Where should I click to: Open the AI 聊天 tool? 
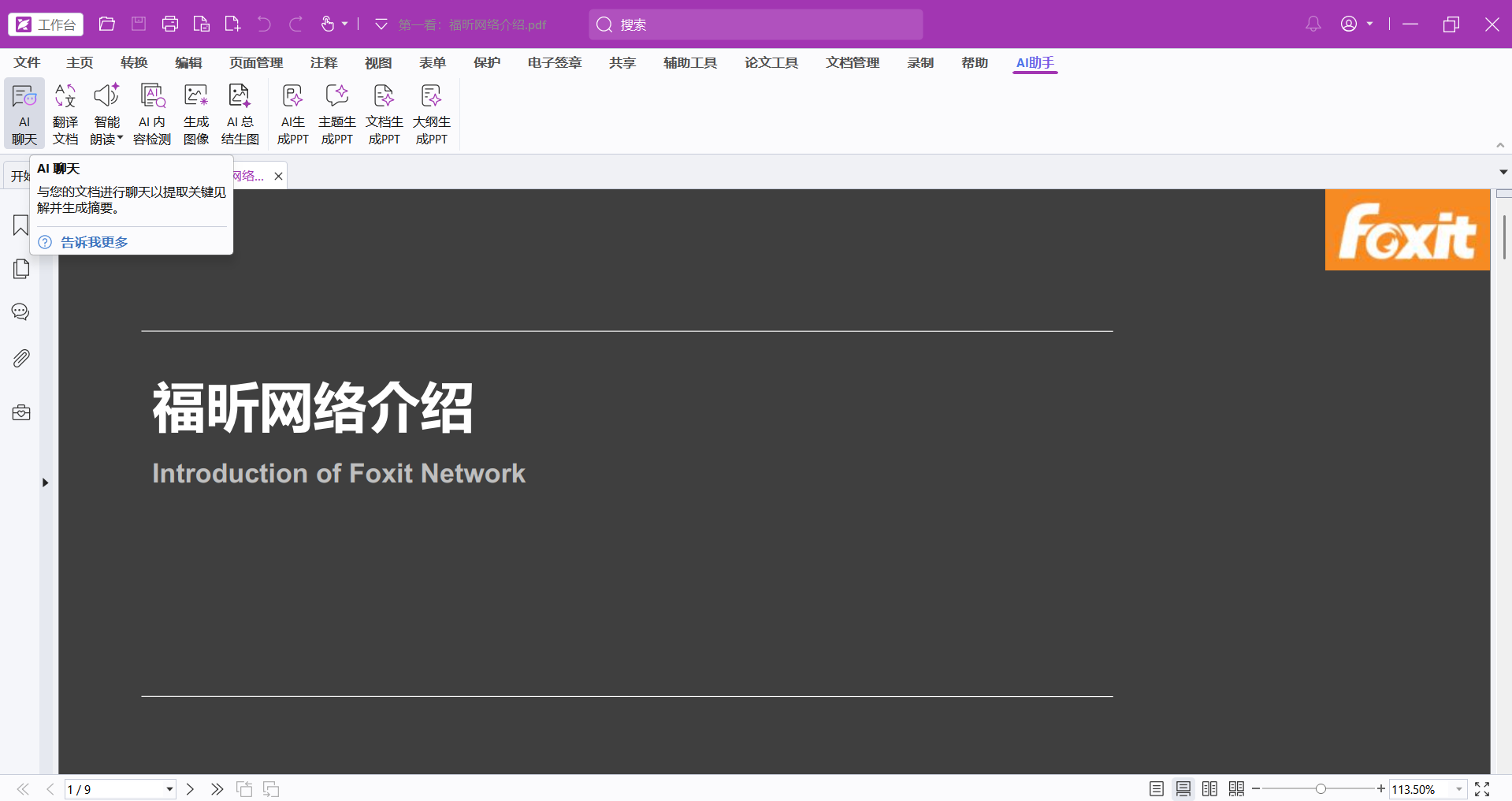pos(24,114)
